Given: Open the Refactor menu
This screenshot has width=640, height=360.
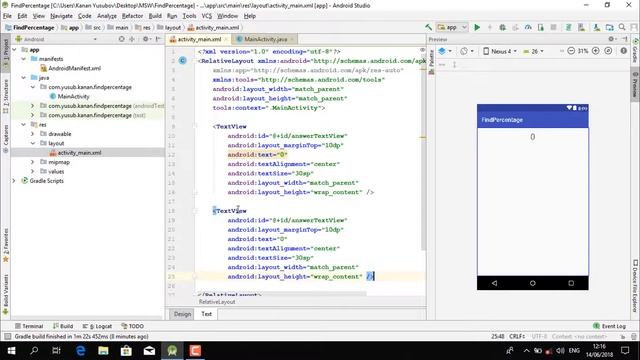Looking at the screenshot, I should 132,16.
